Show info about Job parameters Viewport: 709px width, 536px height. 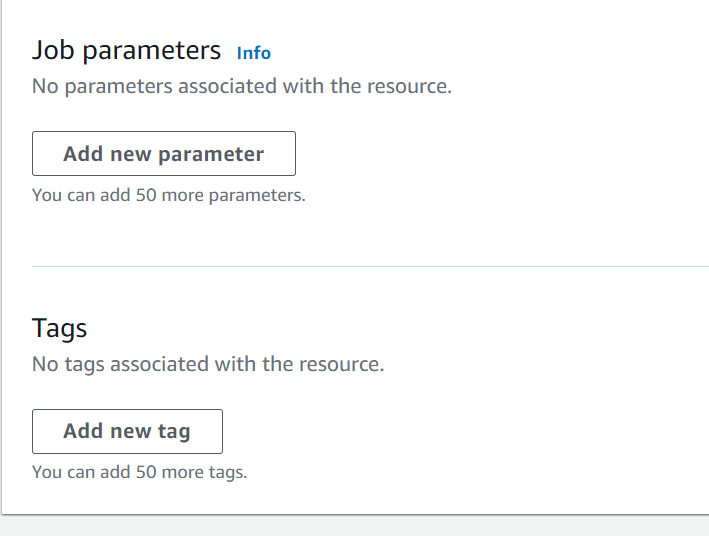point(253,53)
